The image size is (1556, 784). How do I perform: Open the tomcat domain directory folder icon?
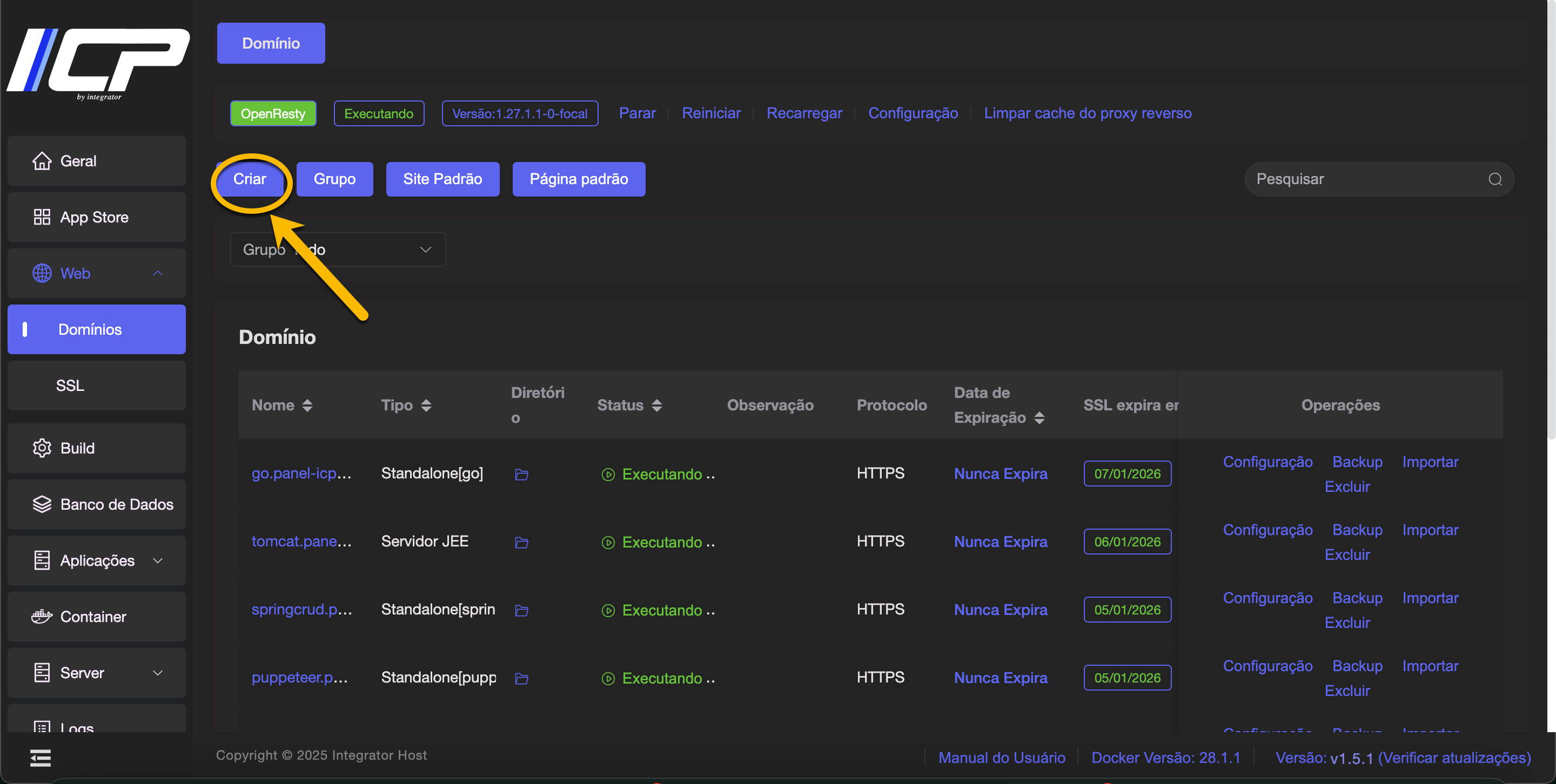(x=521, y=543)
